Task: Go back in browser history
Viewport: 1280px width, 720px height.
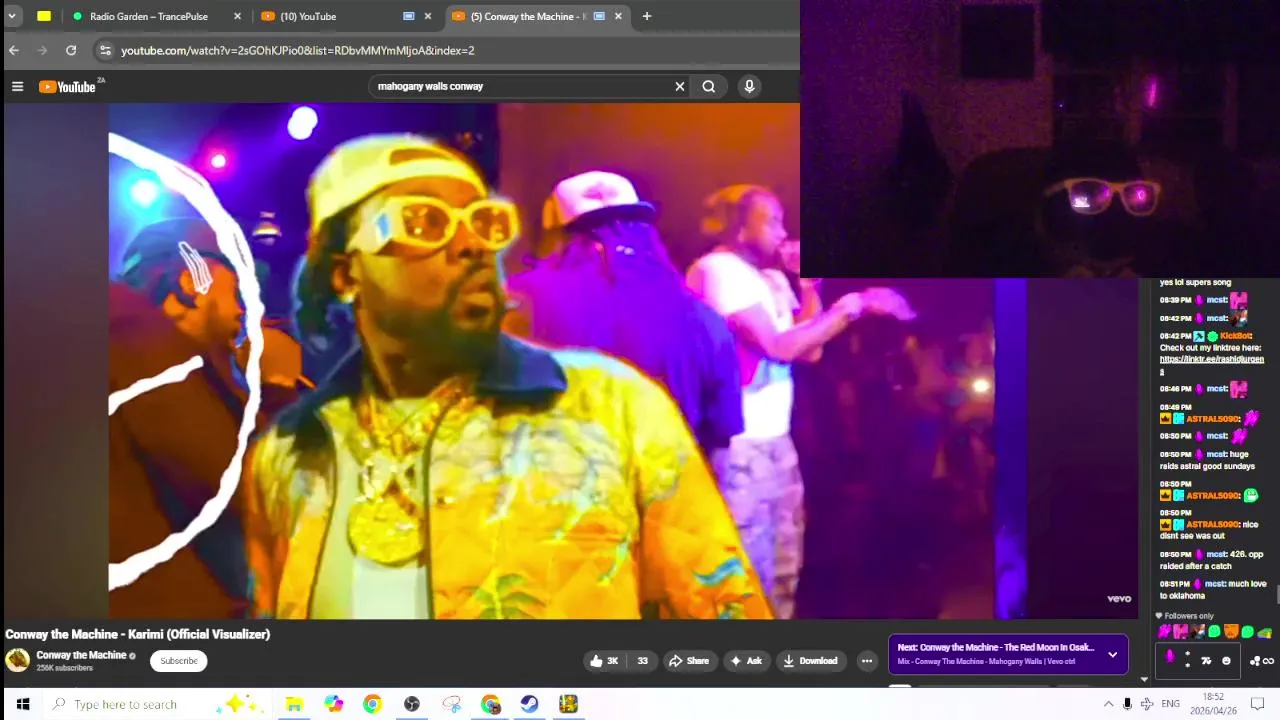Action: click(x=14, y=50)
